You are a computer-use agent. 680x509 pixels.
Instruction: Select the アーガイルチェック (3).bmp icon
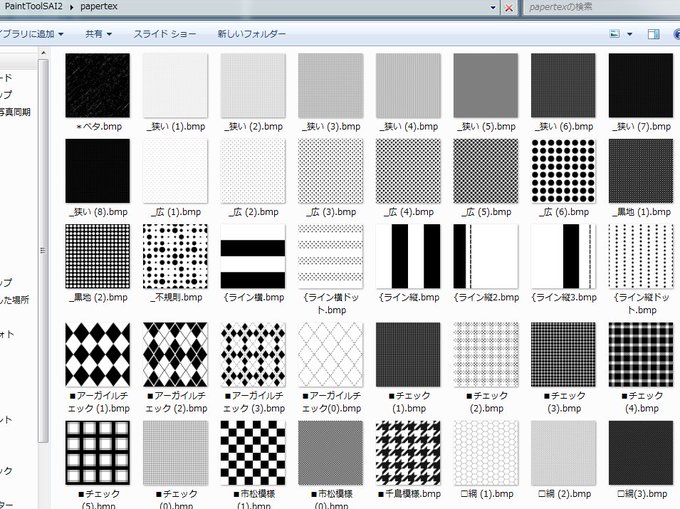[253, 354]
